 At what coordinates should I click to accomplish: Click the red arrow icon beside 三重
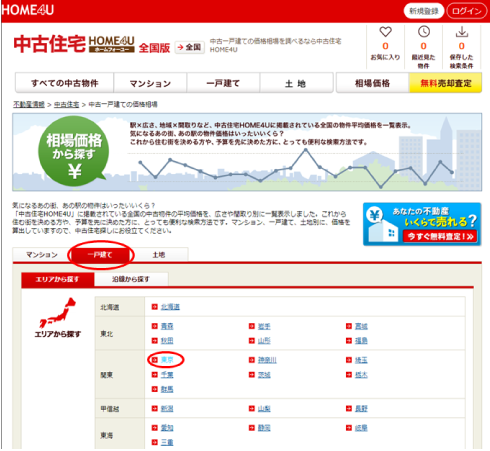(x=154, y=442)
